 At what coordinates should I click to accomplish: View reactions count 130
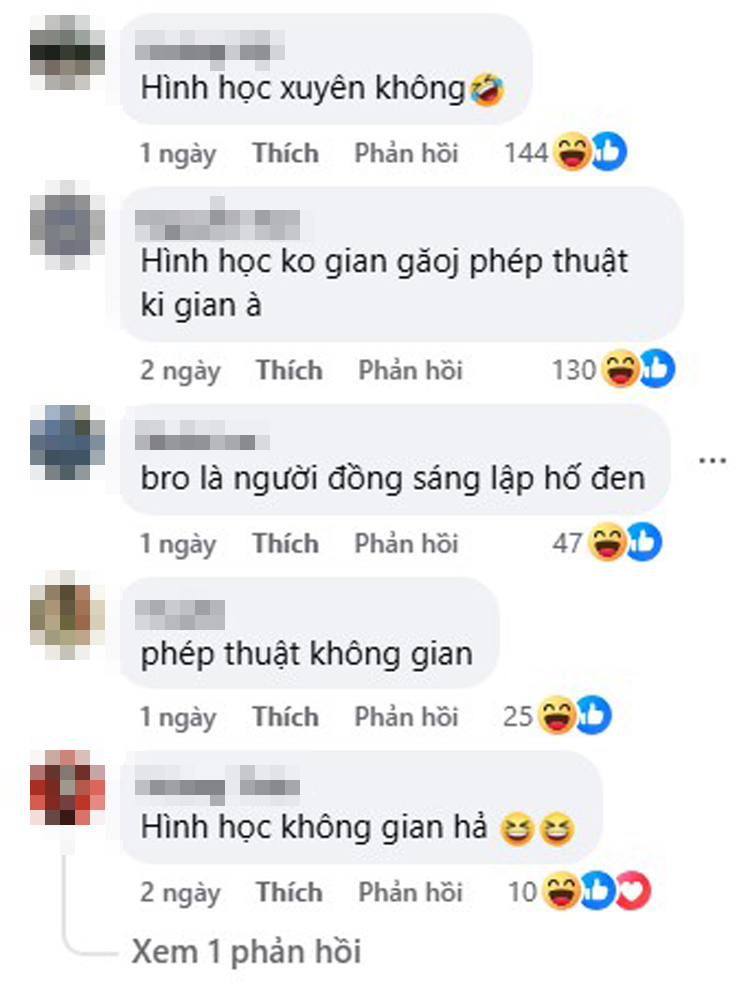[x=573, y=370]
